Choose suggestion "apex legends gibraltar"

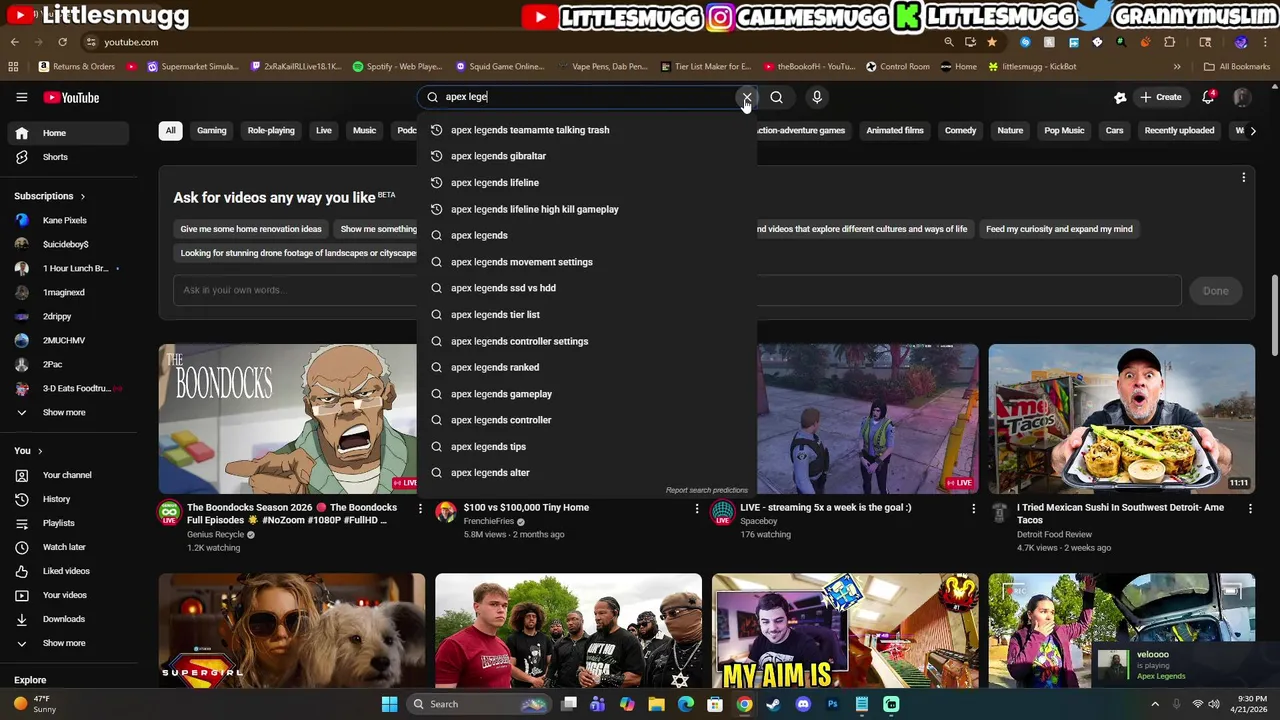click(x=586, y=156)
